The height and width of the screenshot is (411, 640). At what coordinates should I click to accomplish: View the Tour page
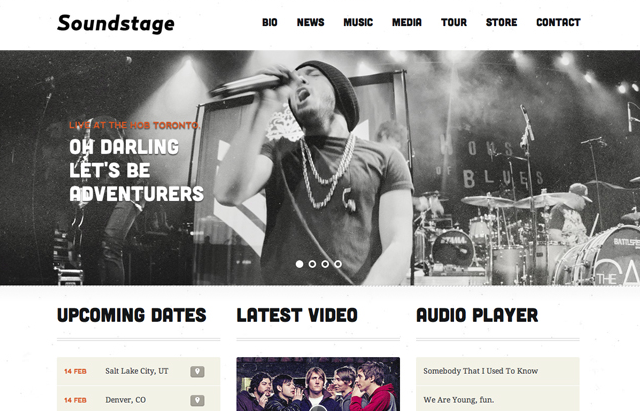(454, 22)
